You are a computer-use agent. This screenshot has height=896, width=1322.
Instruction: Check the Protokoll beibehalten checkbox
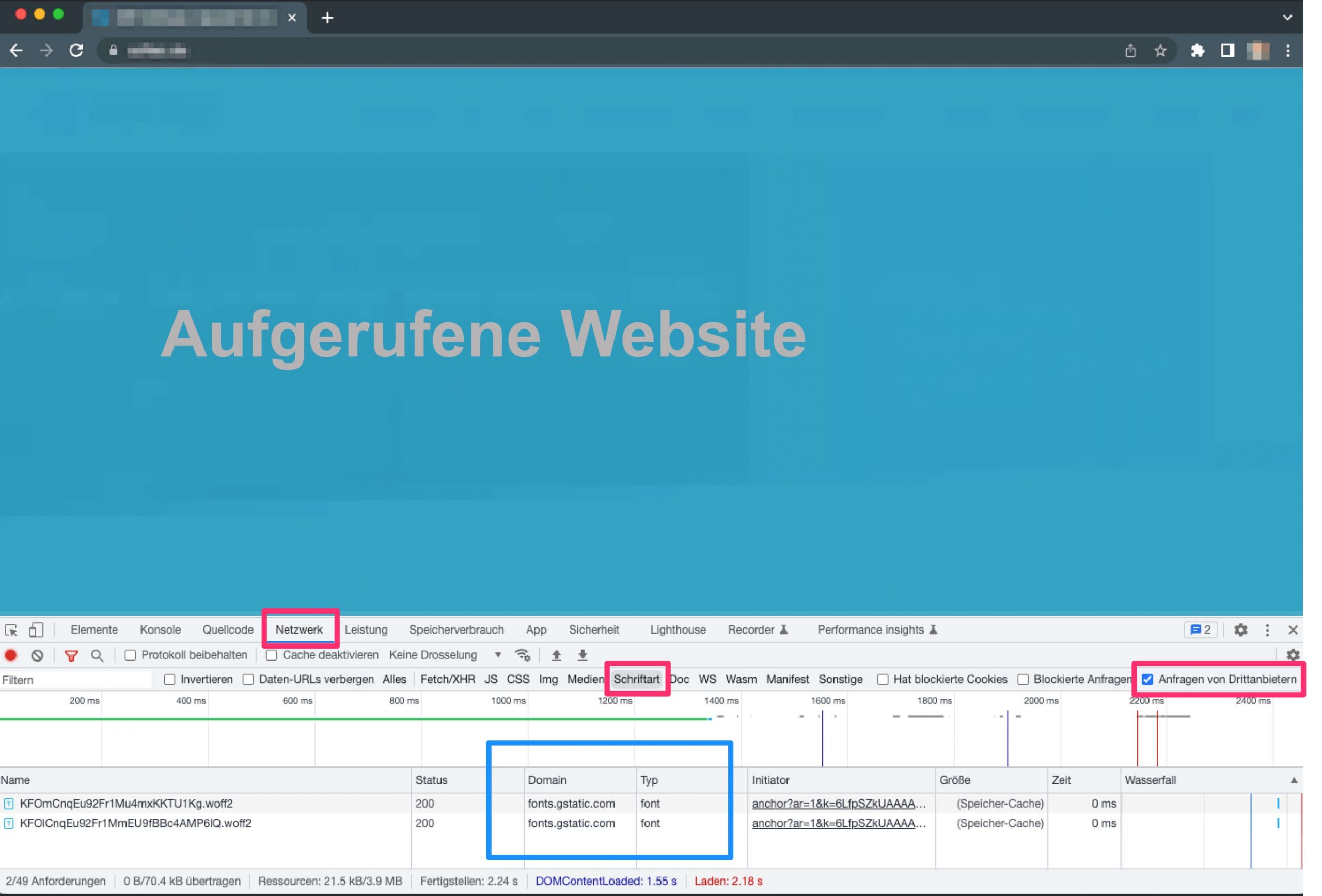click(x=130, y=655)
